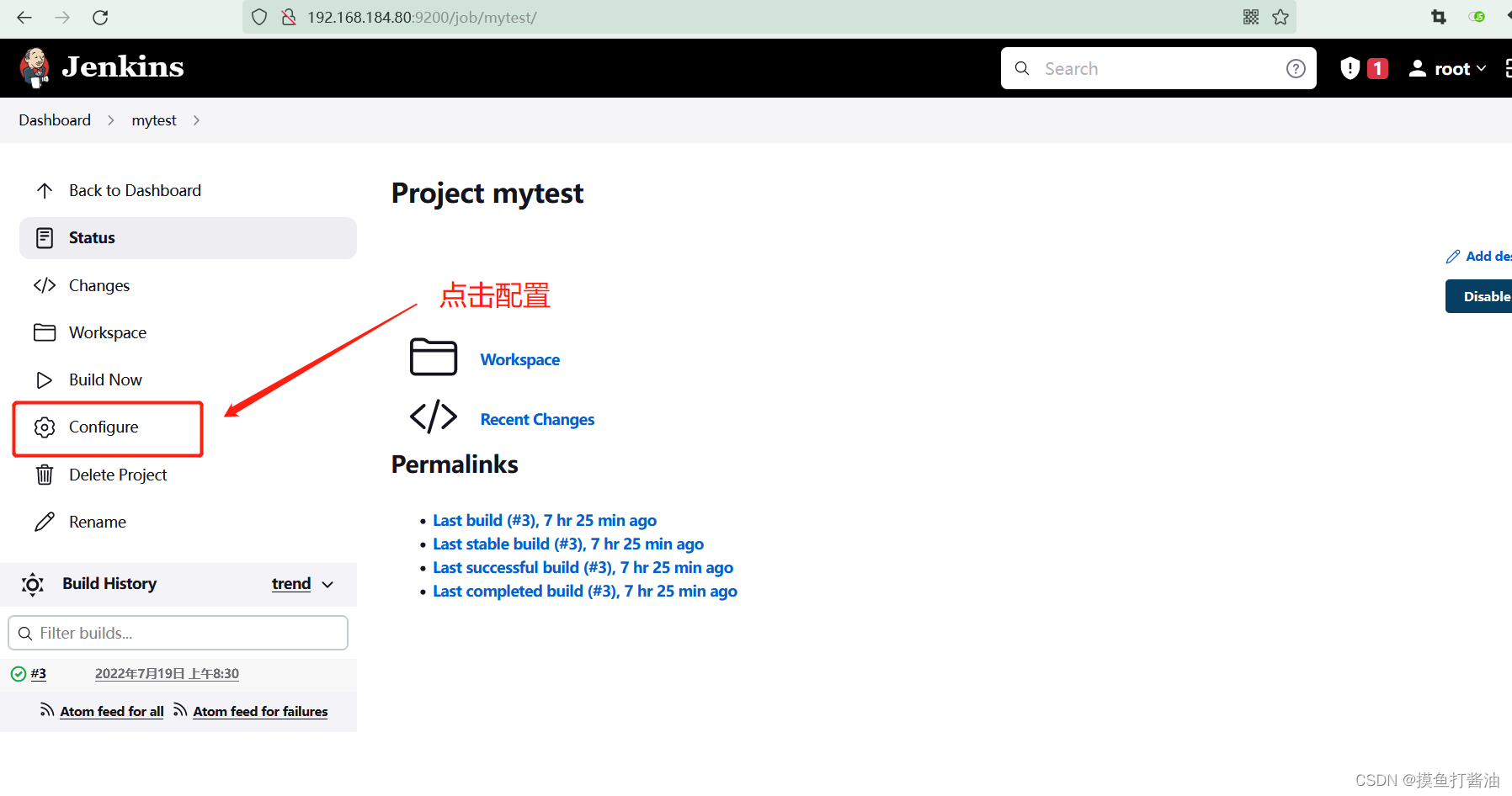The height and width of the screenshot is (796, 1512).
Task: Focus the Filter builds input field
Action: point(178,633)
